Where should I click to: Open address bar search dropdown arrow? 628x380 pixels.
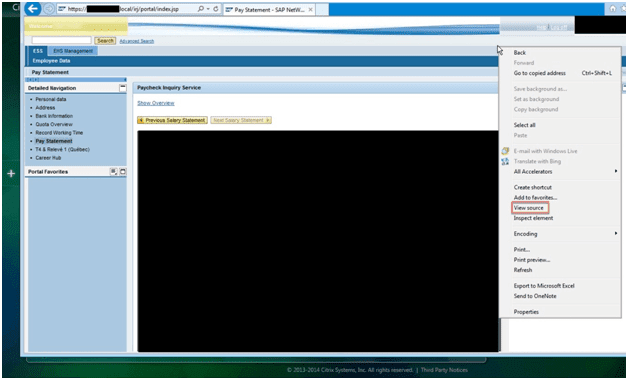click(x=208, y=8)
